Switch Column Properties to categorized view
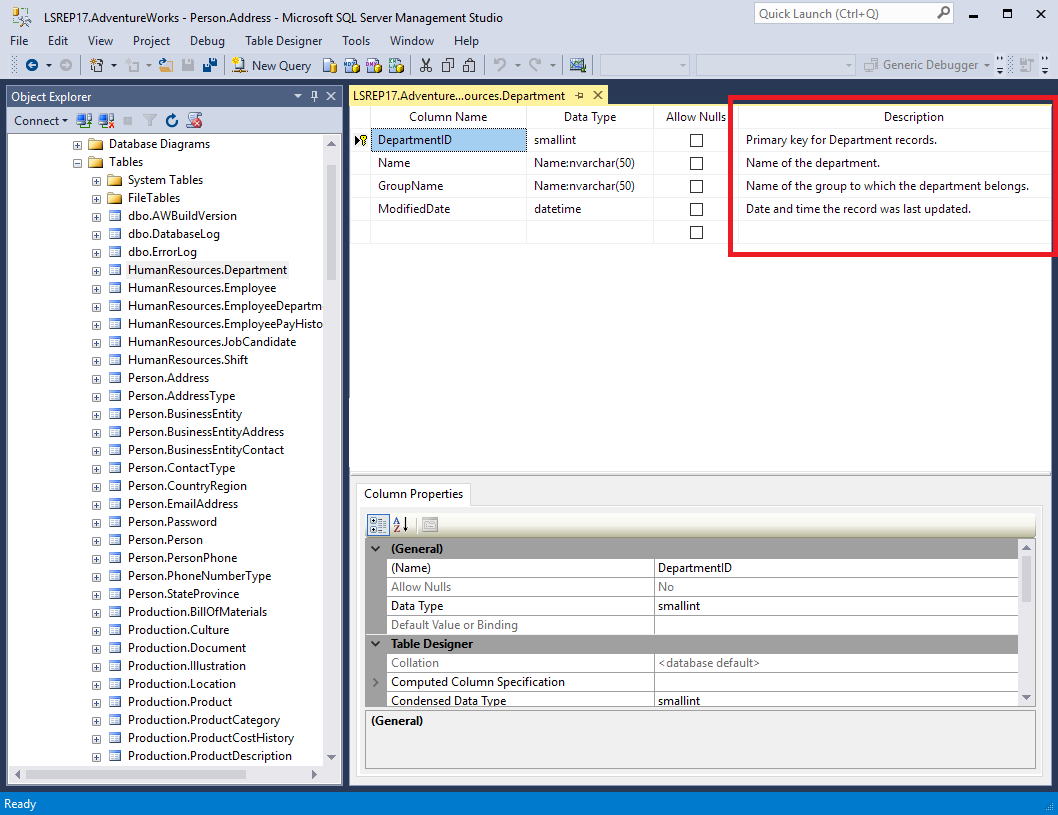Screen dimensions: 1058x815 (378, 523)
